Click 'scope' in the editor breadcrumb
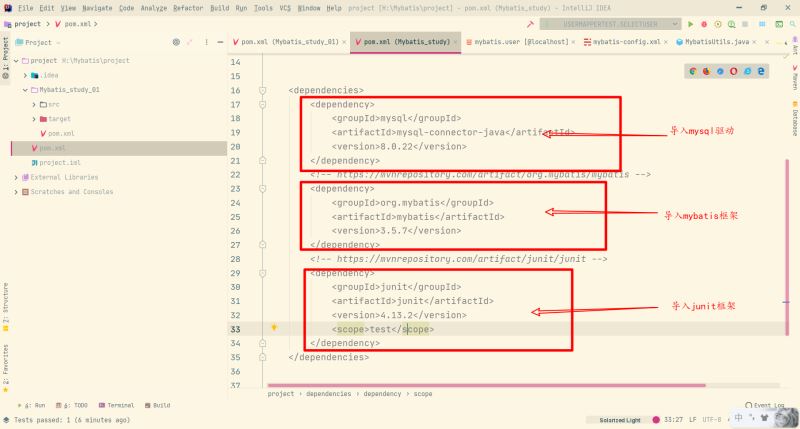The width and height of the screenshot is (800, 429). tap(422, 394)
